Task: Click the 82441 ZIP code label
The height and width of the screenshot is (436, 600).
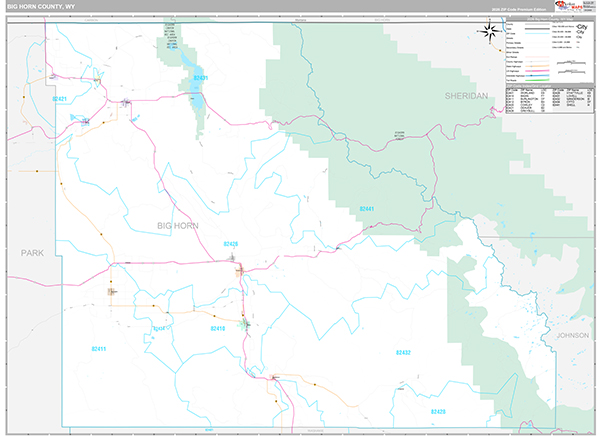Action: point(366,209)
